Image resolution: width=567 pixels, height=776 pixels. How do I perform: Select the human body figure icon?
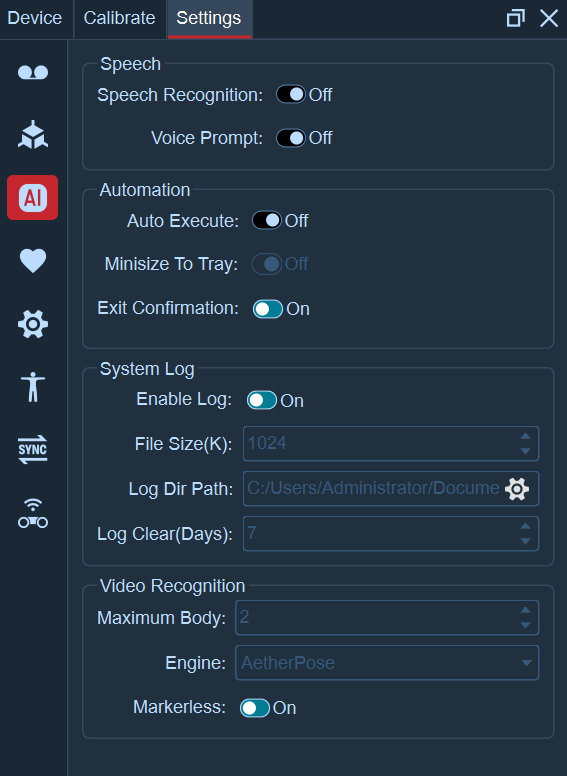33,387
